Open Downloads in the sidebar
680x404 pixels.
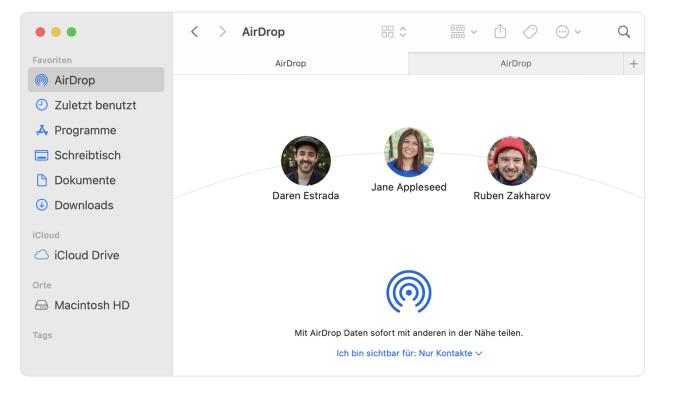[x=96, y=205]
